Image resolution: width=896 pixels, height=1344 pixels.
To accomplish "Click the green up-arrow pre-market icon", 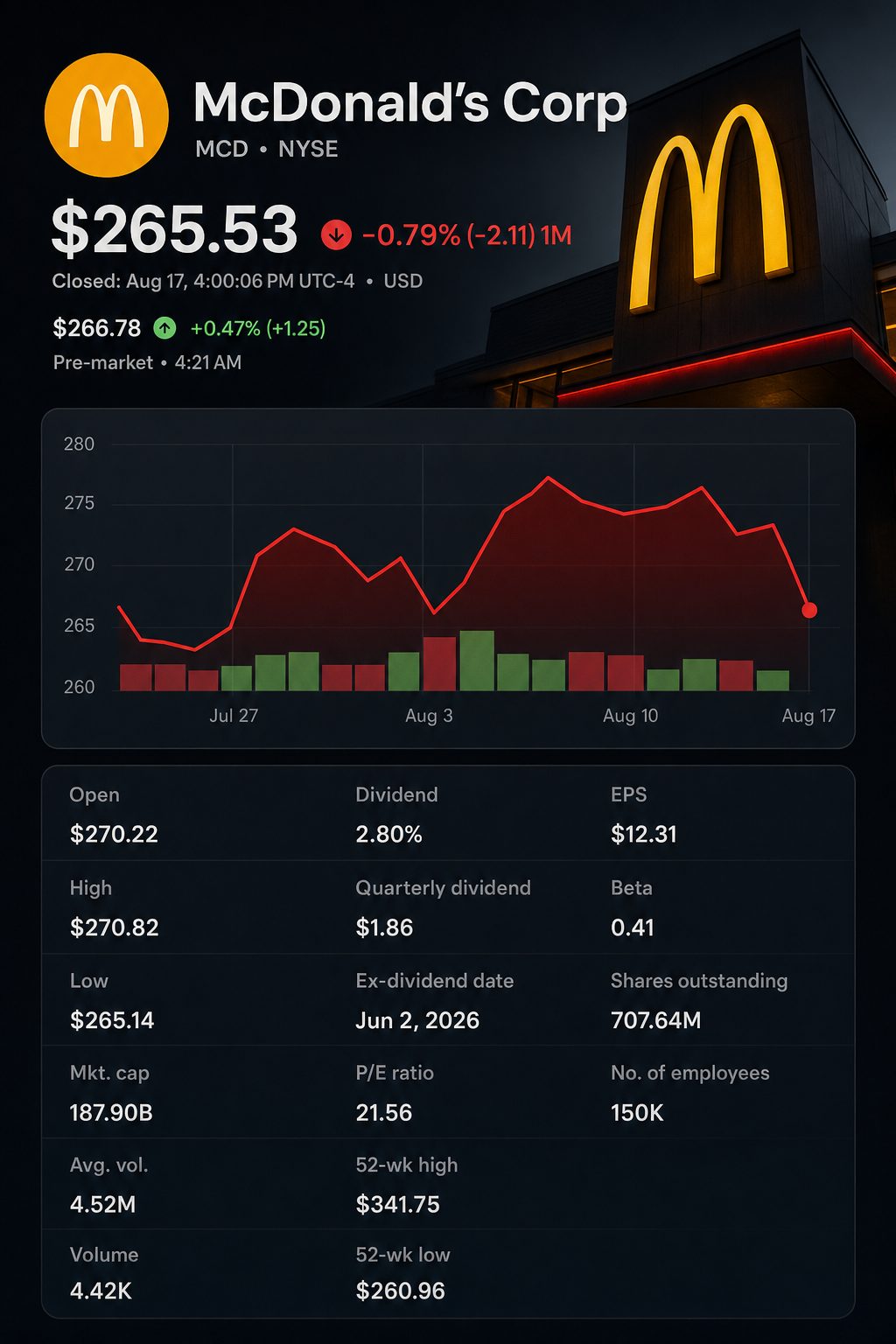I will coord(164,328).
